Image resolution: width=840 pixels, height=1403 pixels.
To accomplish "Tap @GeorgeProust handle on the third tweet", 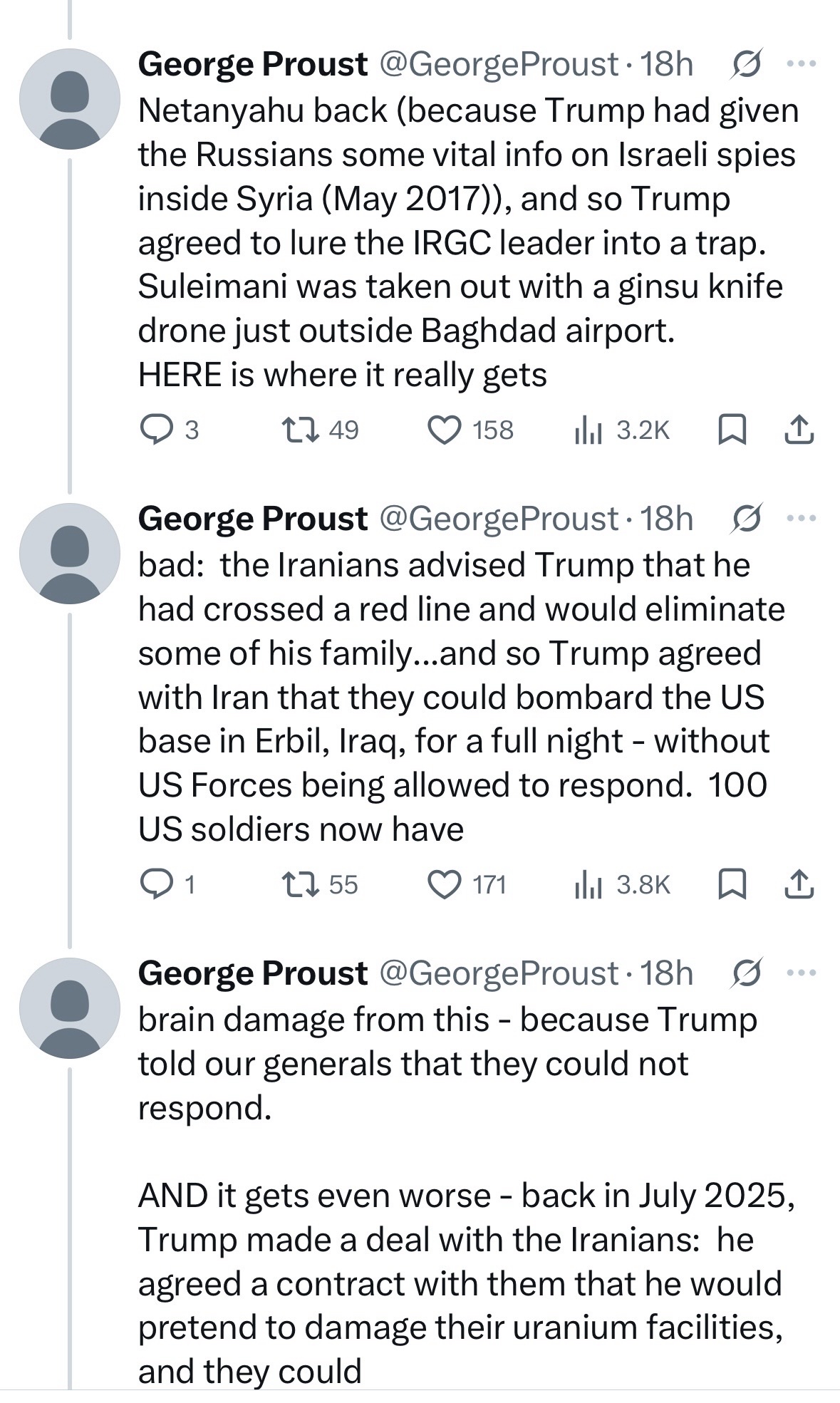I will point(499,973).
